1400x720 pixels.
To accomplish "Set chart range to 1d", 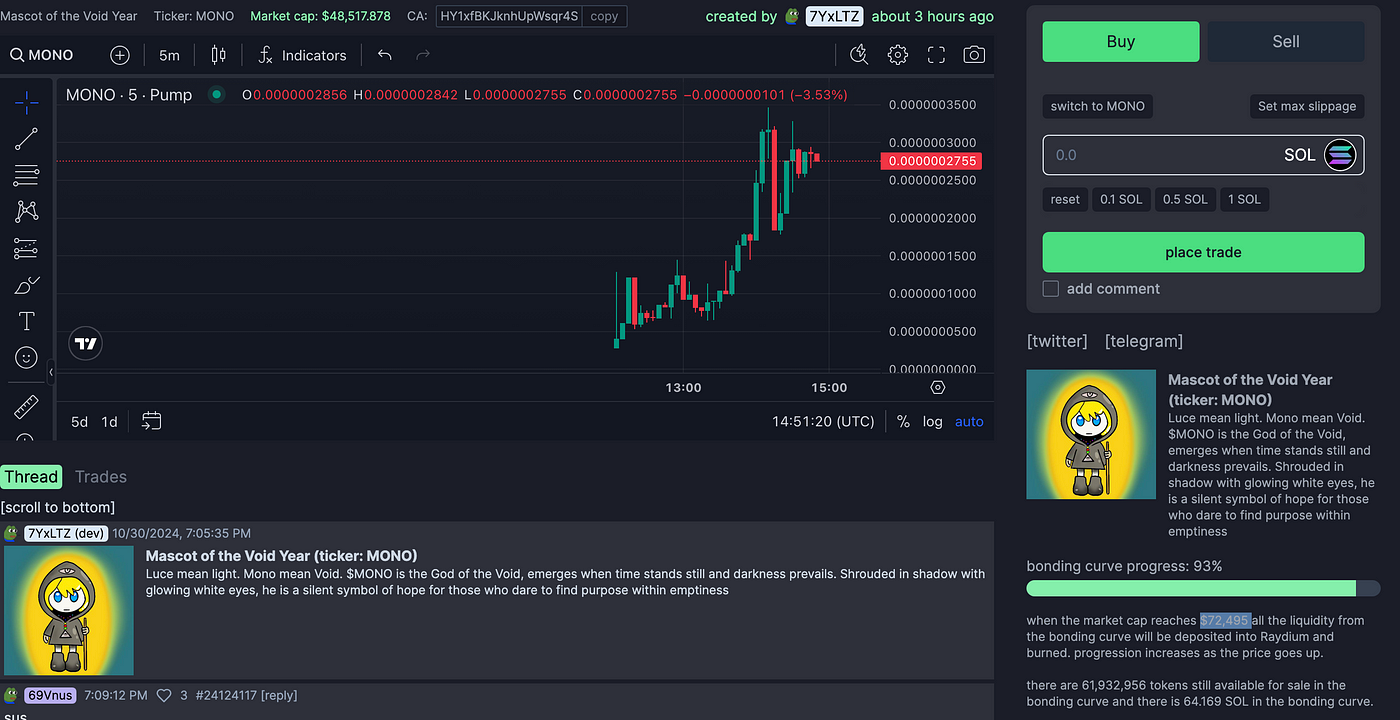I will (x=109, y=421).
